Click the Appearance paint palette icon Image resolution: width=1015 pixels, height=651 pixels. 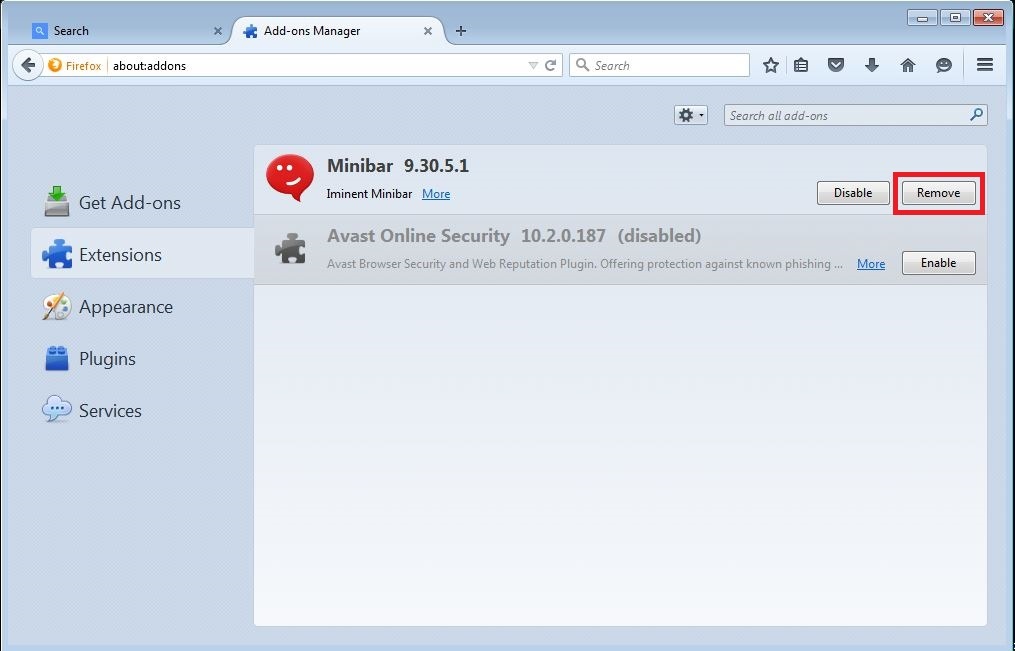(x=57, y=306)
